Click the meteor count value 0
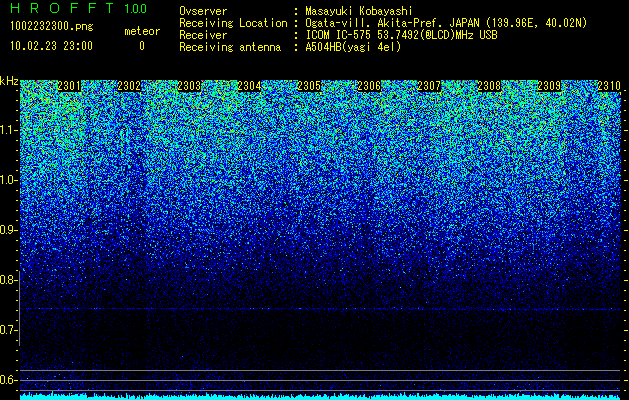This screenshot has height=400, width=629. tap(142, 46)
